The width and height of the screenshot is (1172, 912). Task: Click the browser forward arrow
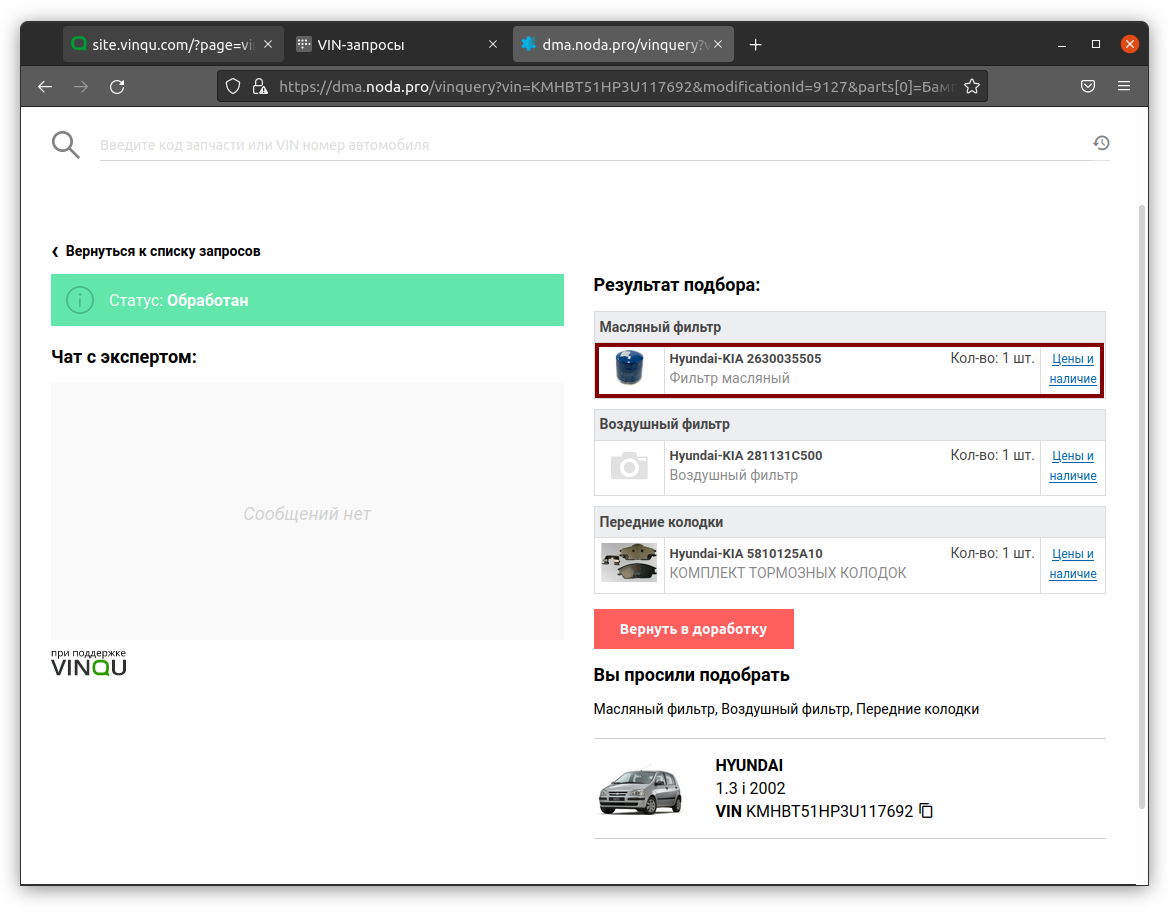(81, 87)
